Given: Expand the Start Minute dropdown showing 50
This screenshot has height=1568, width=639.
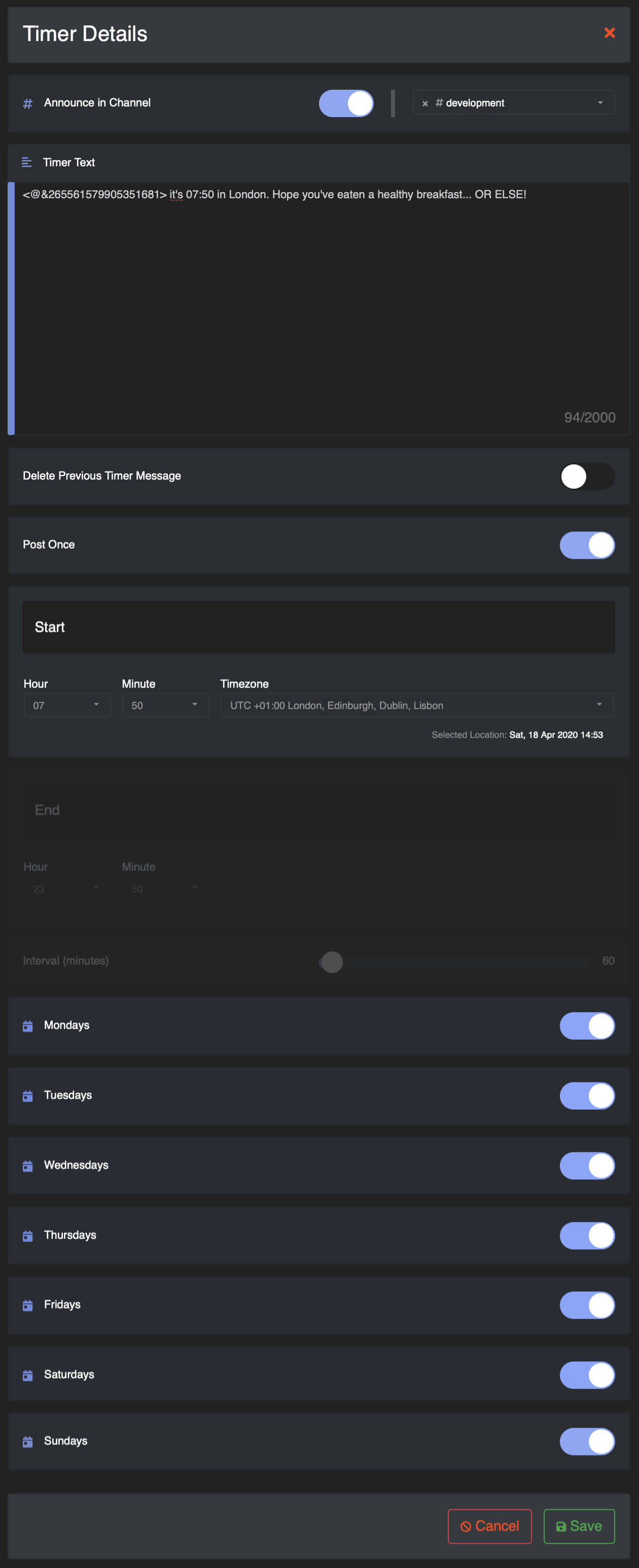Looking at the screenshot, I should 165,705.
